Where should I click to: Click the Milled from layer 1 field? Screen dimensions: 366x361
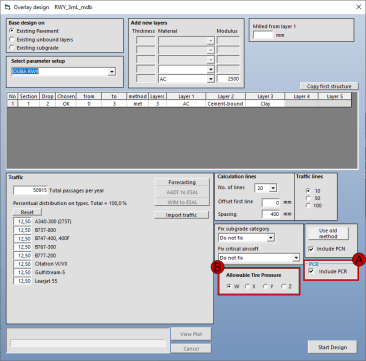pos(263,35)
